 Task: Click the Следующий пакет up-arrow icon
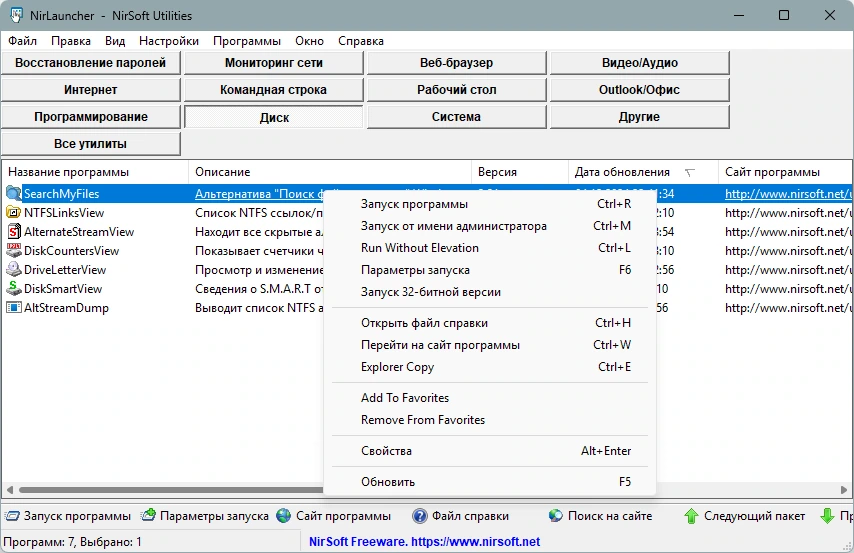tap(691, 515)
